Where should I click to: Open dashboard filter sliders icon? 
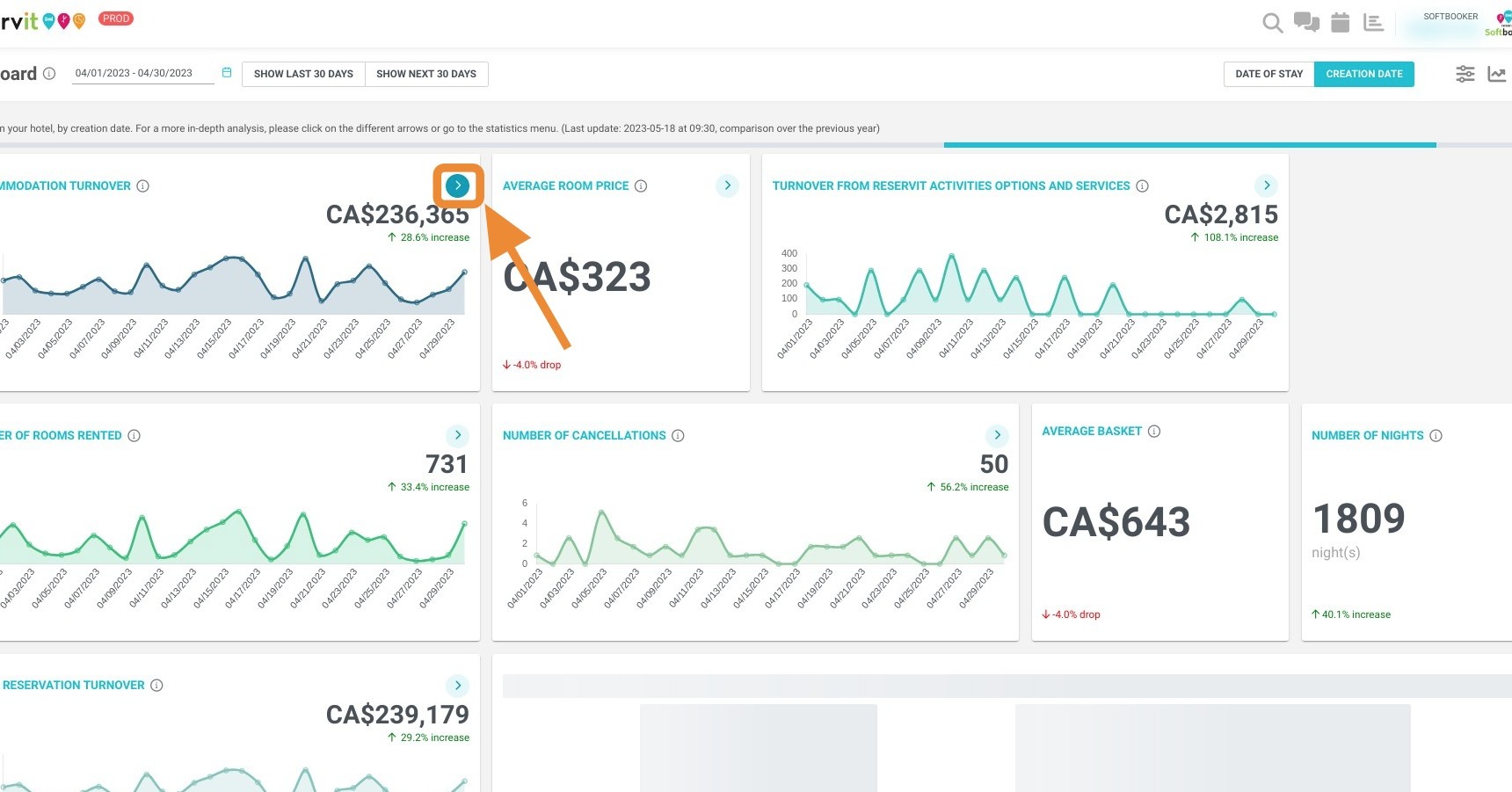(x=1465, y=74)
